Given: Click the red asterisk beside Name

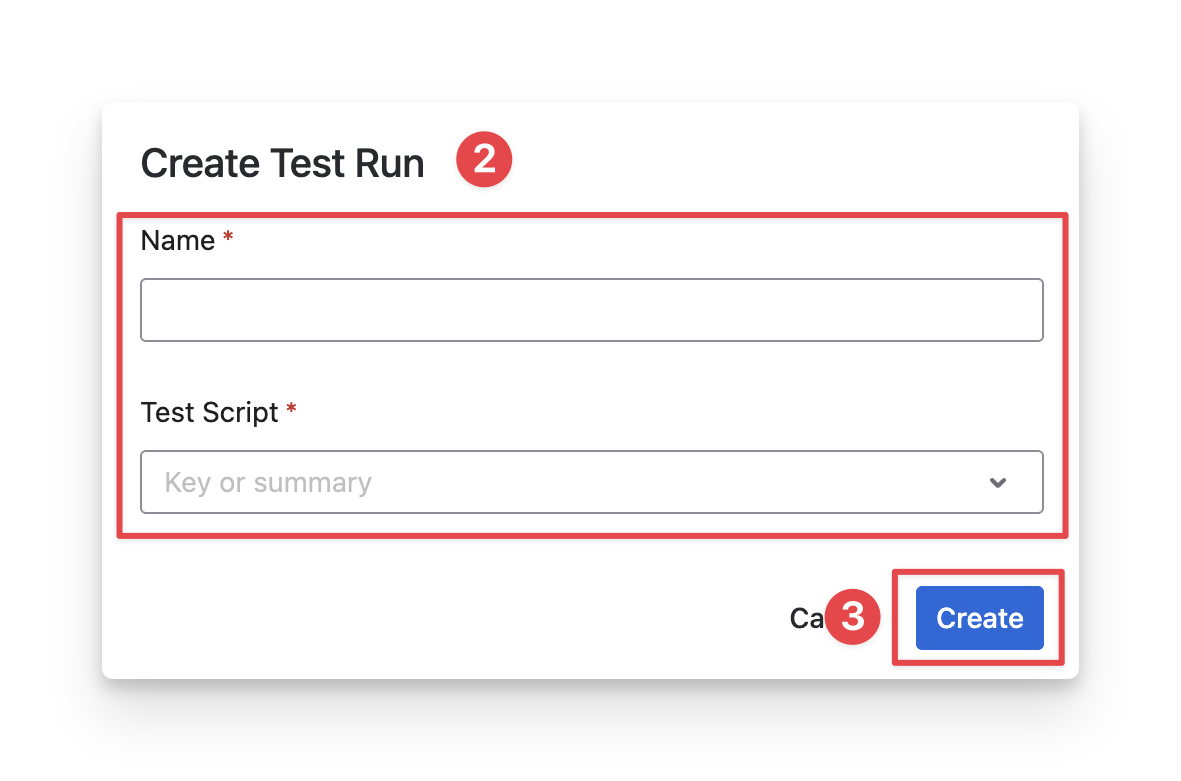Looking at the screenshot, I should pyautogui.click(x=228, y=239).
